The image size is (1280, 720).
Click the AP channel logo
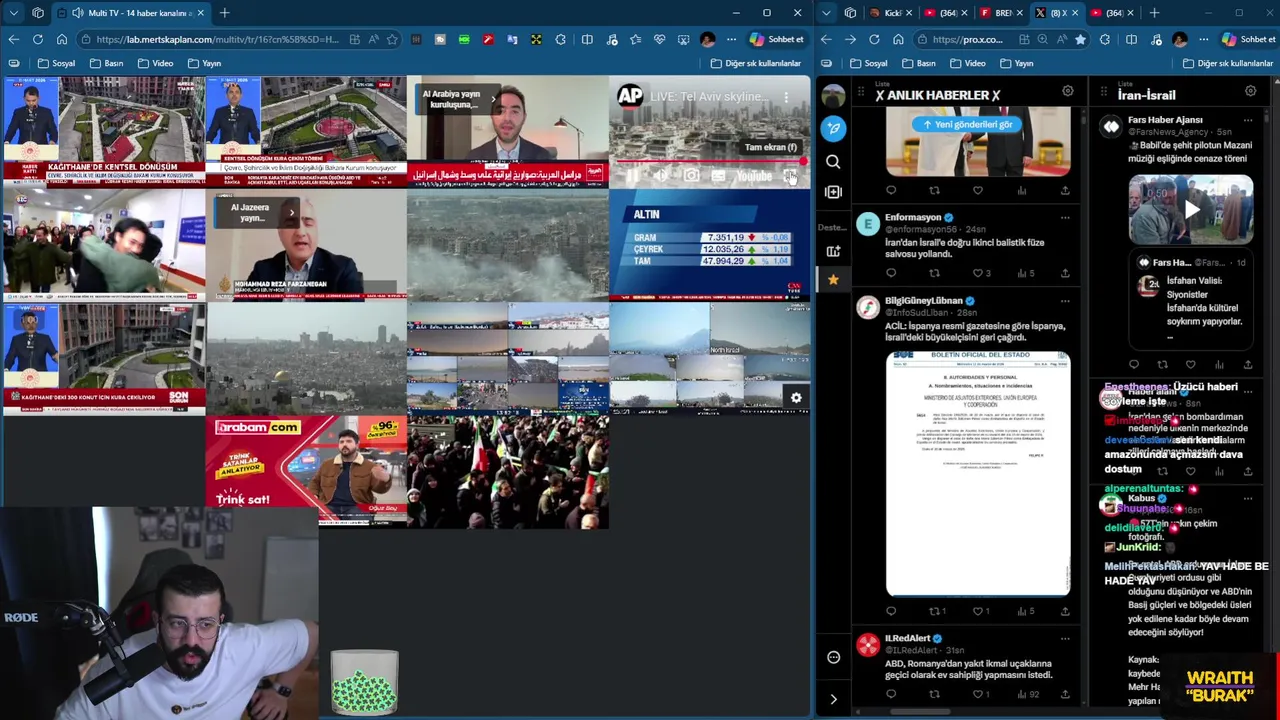point(629,96)
